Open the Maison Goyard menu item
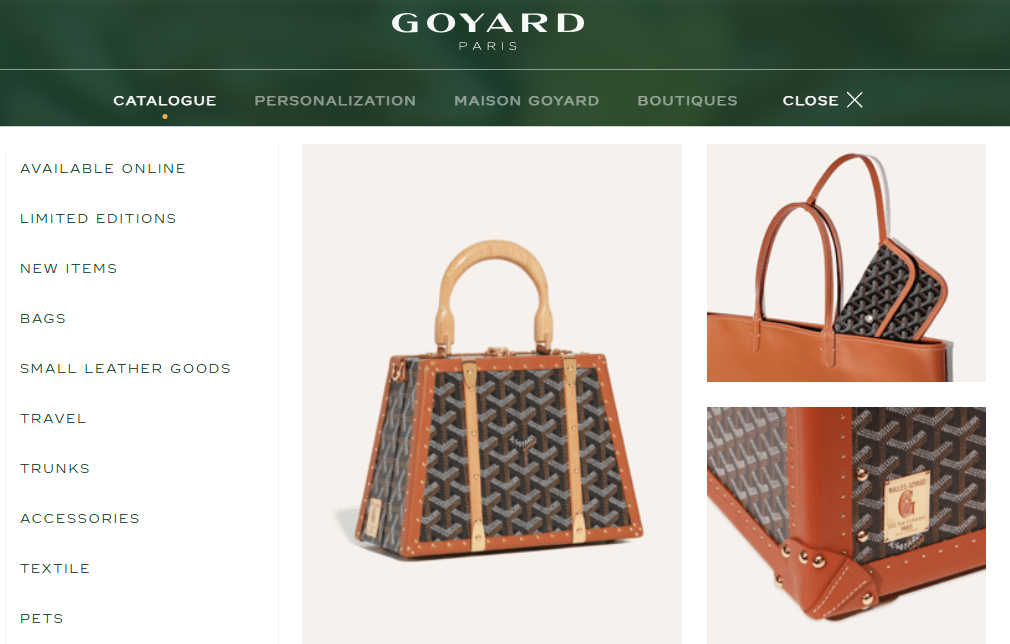The width and height of the screenshot is (1010, 644). tap(526, 101)
